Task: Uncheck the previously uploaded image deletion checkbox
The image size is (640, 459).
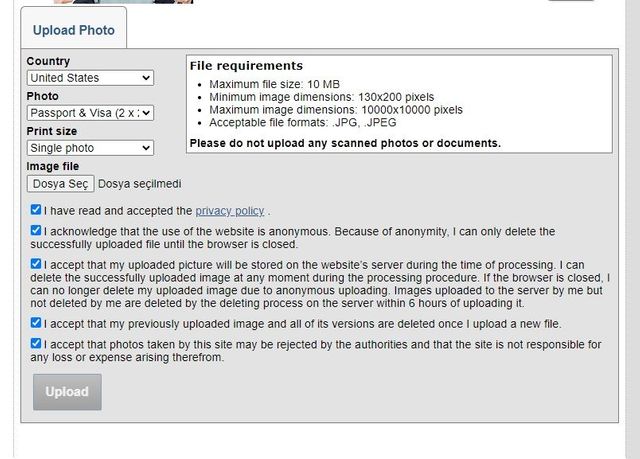Action: click(36, 323)
